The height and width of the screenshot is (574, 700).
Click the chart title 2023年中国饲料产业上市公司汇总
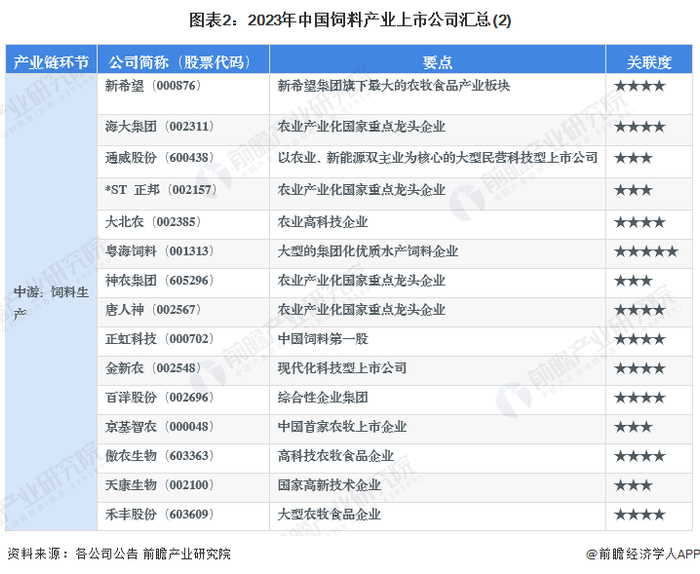(x=350, y=20)
